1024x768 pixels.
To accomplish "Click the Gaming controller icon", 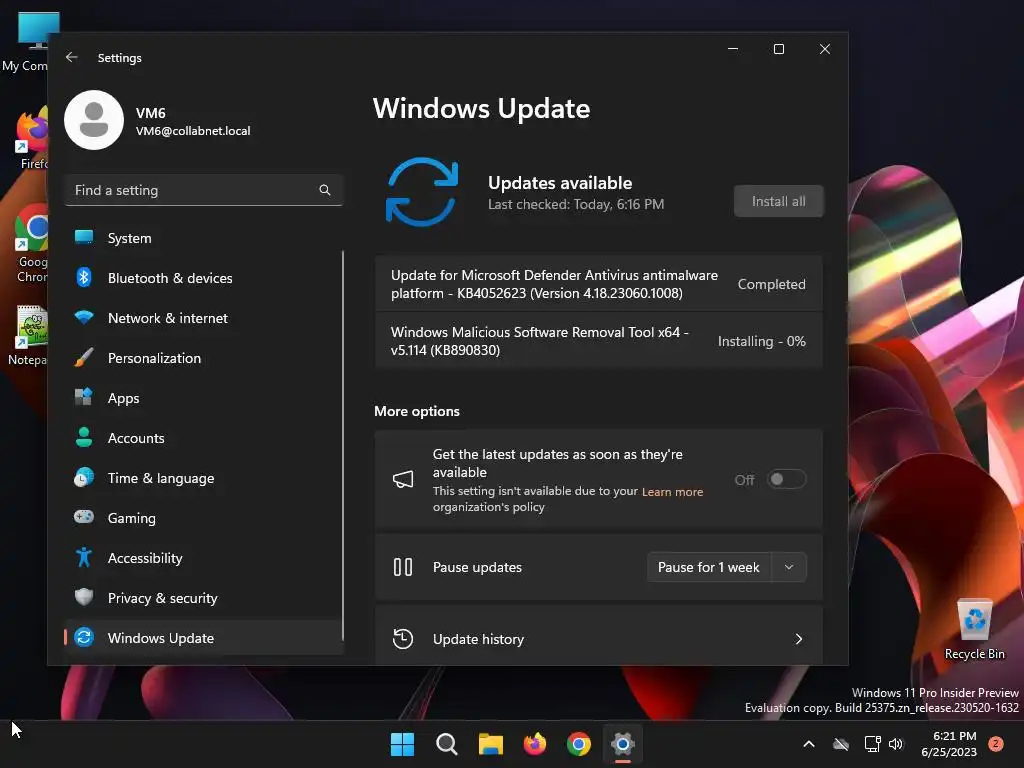I will [84, 517].
